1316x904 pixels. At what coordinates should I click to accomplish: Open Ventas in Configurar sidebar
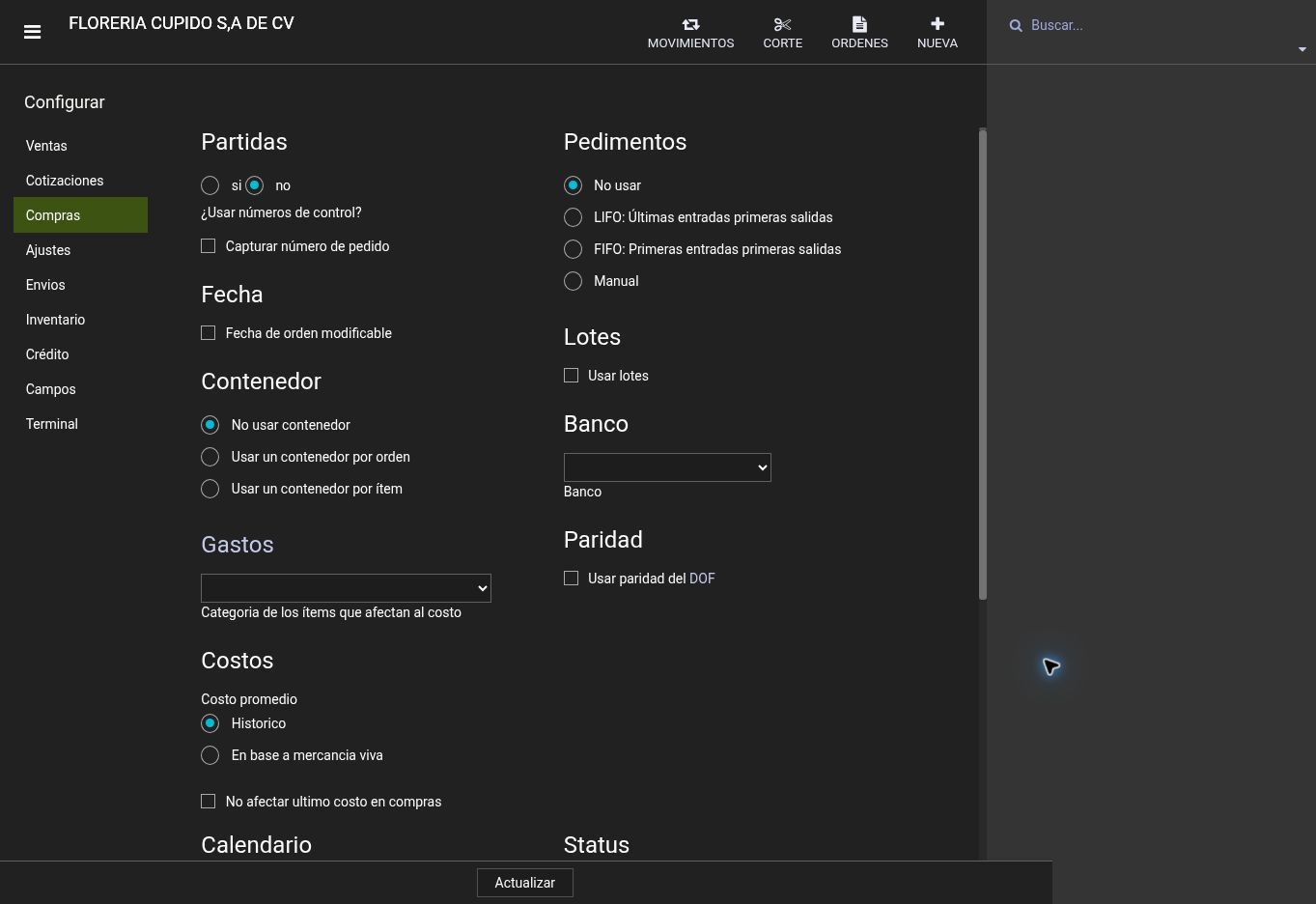[x=81, y=146]
